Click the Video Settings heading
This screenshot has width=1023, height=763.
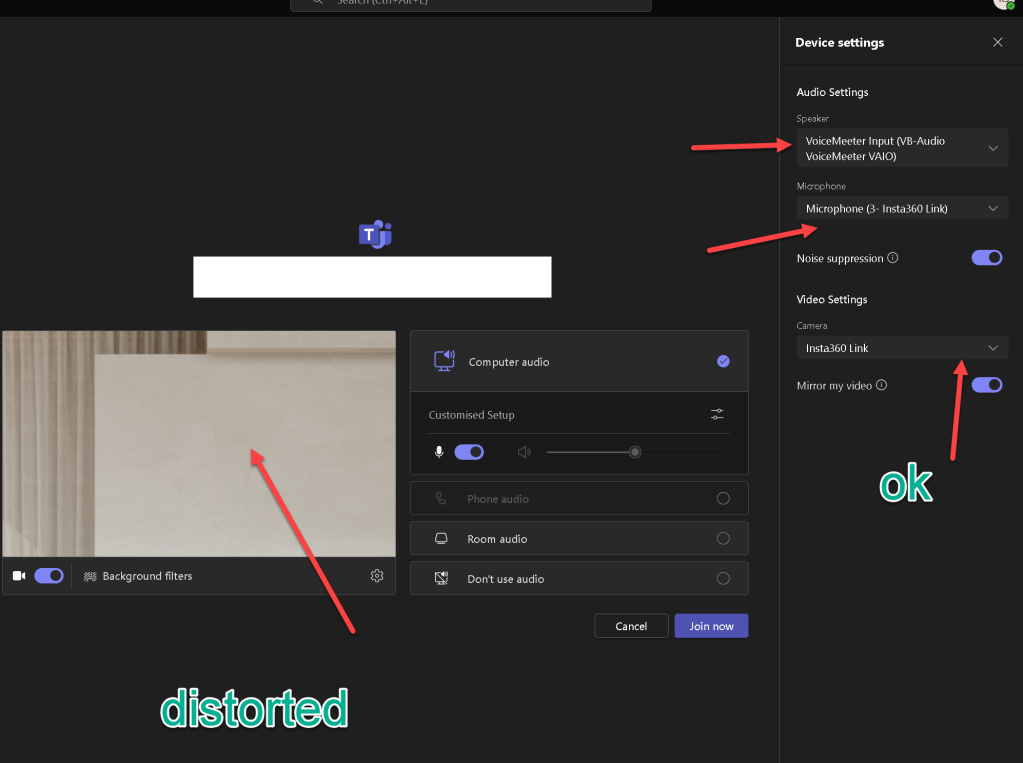(832, 300)
